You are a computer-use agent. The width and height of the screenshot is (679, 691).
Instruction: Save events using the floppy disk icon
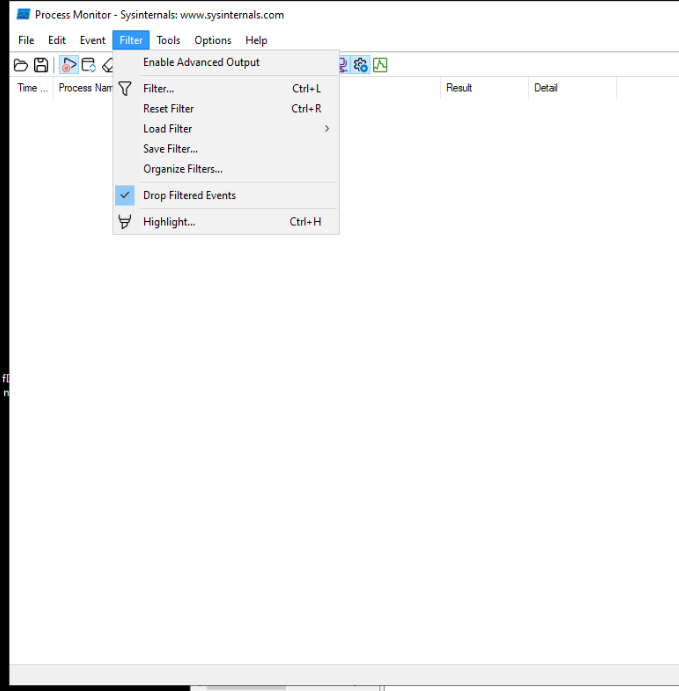tap(41, 65)
